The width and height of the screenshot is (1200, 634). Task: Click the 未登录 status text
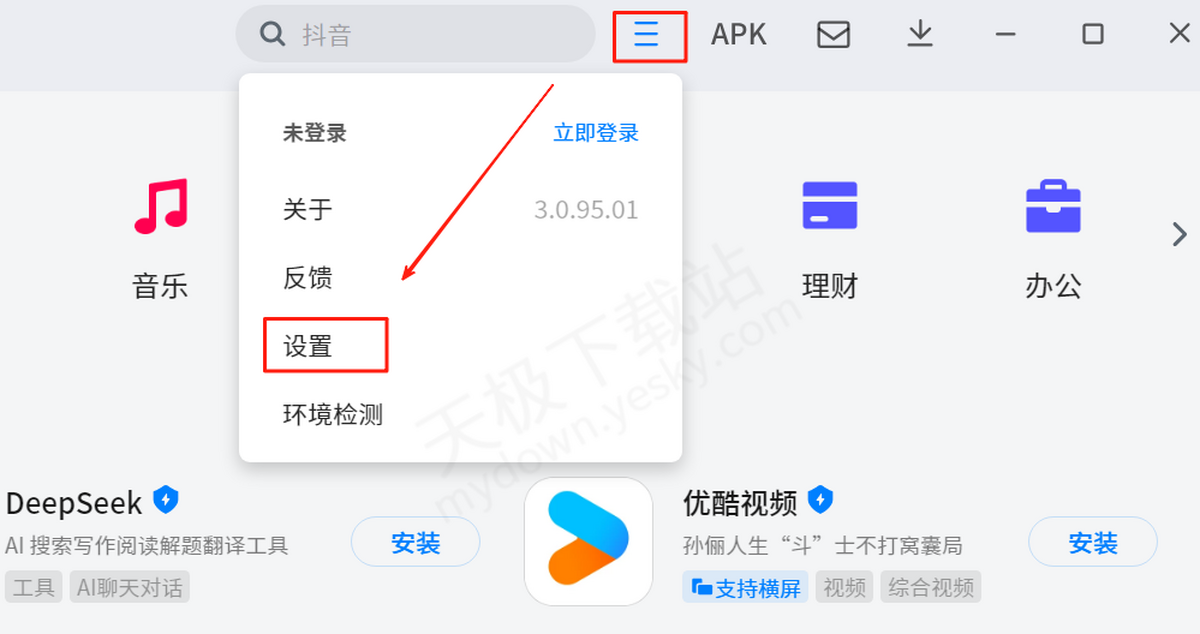pos(314,133)
